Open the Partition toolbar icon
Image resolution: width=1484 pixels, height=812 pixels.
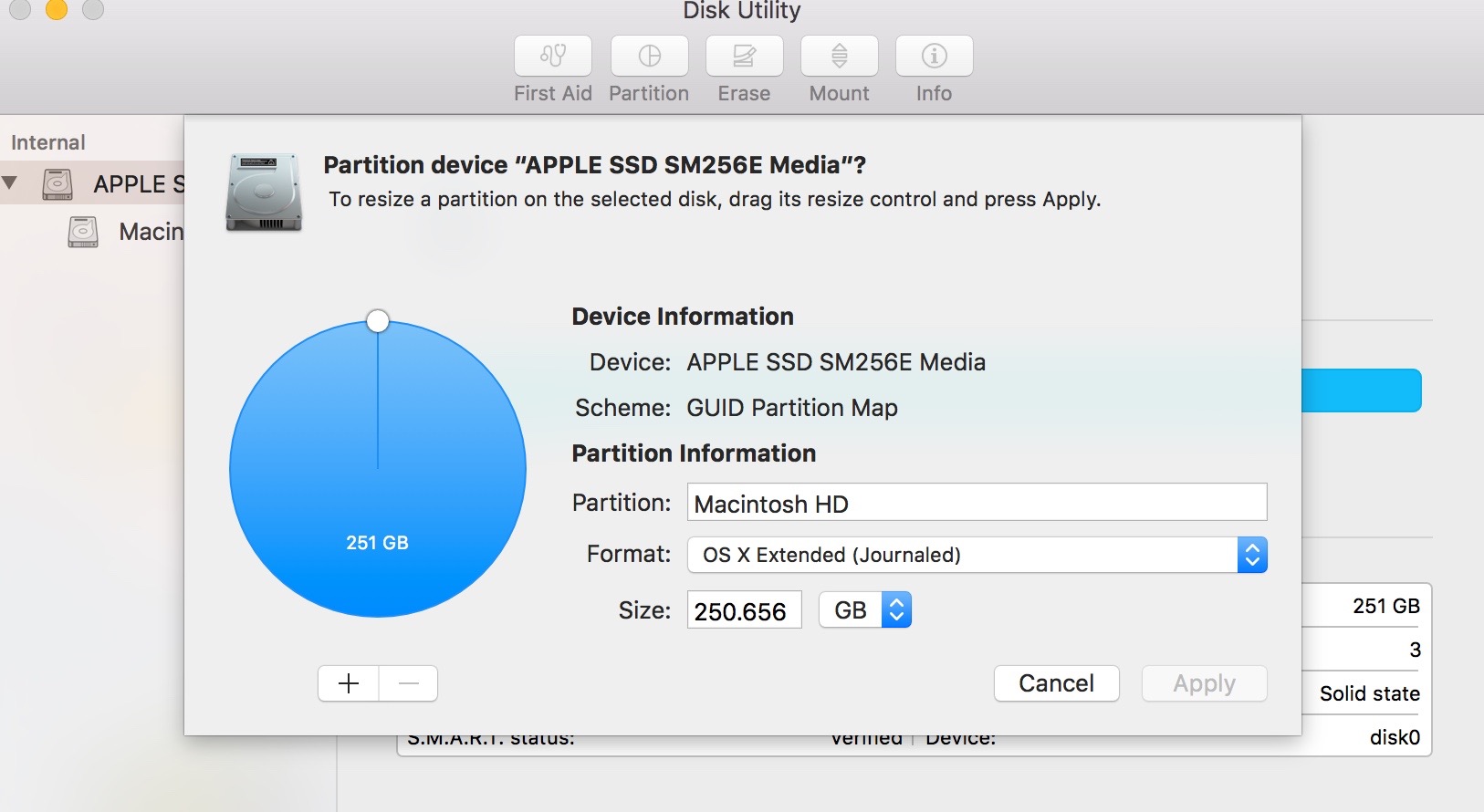[x=649, y=56]
